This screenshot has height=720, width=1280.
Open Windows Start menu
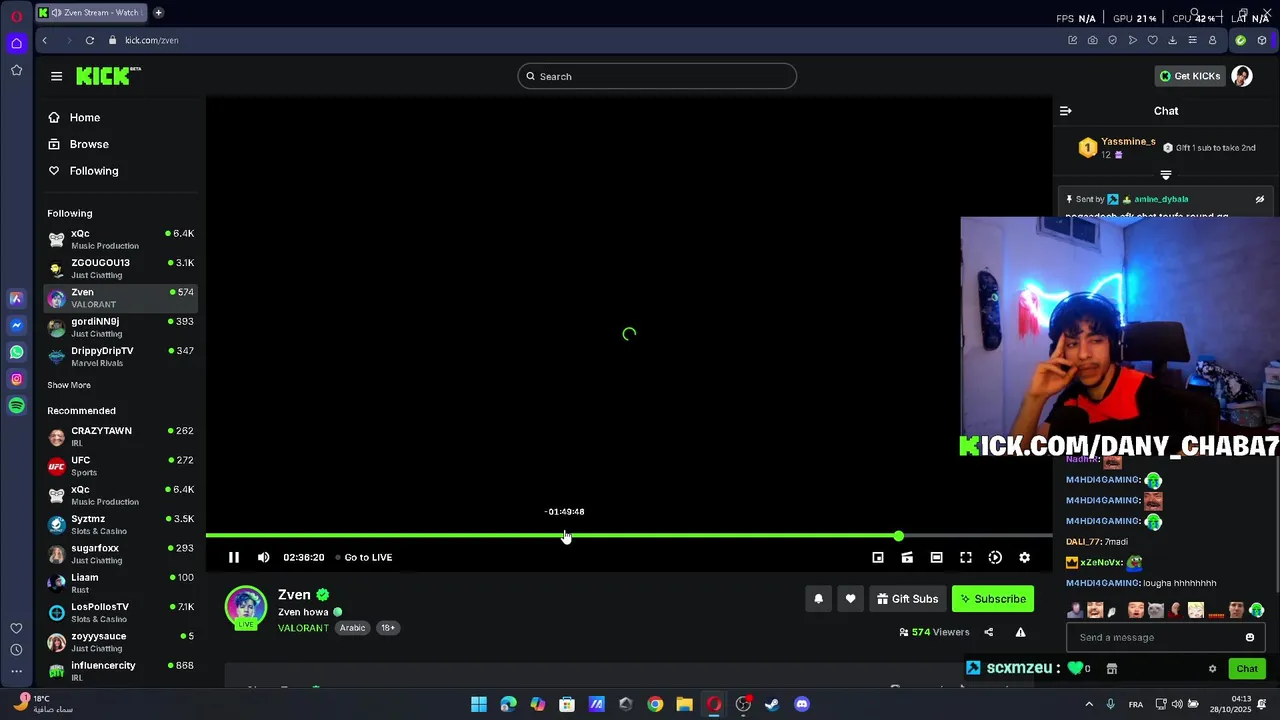click(x=479, y=704)
